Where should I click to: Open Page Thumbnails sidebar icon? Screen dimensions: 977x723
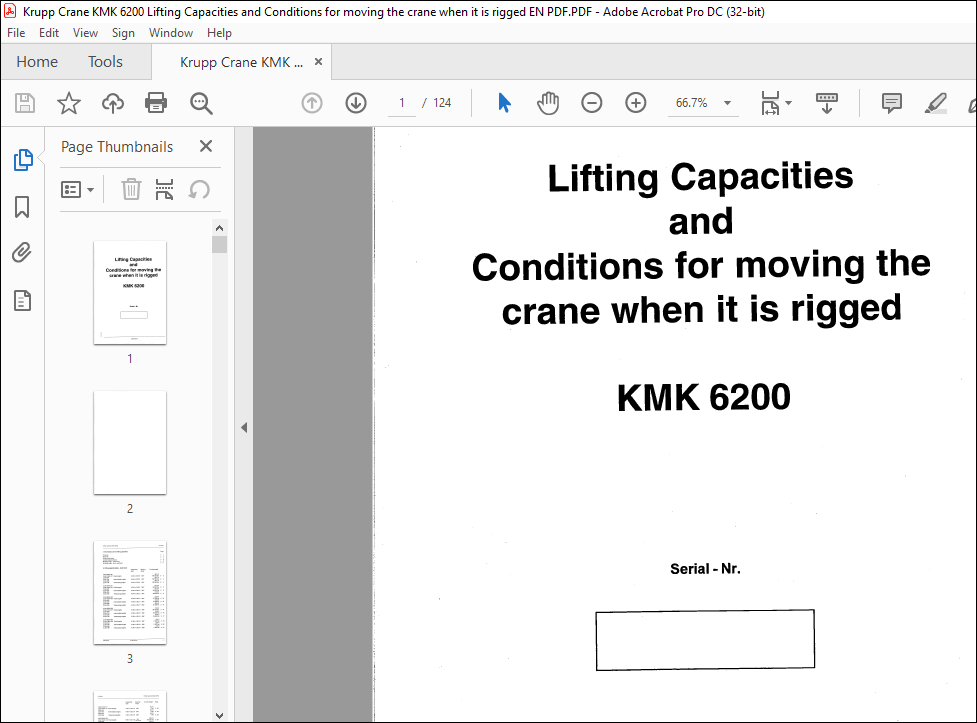point(23,160)
